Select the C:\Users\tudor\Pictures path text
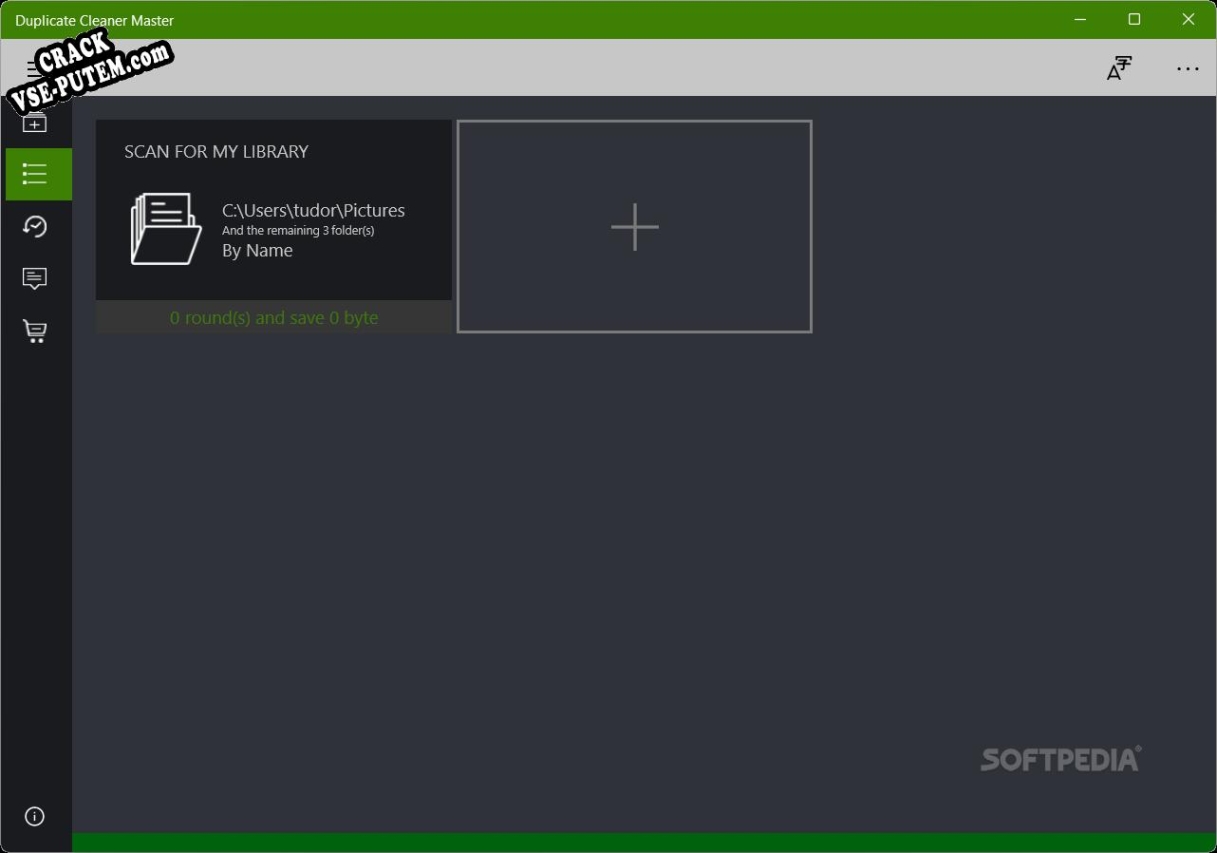Image resolution: width=1217 pixels, height=853 pixels. [313, 210]
